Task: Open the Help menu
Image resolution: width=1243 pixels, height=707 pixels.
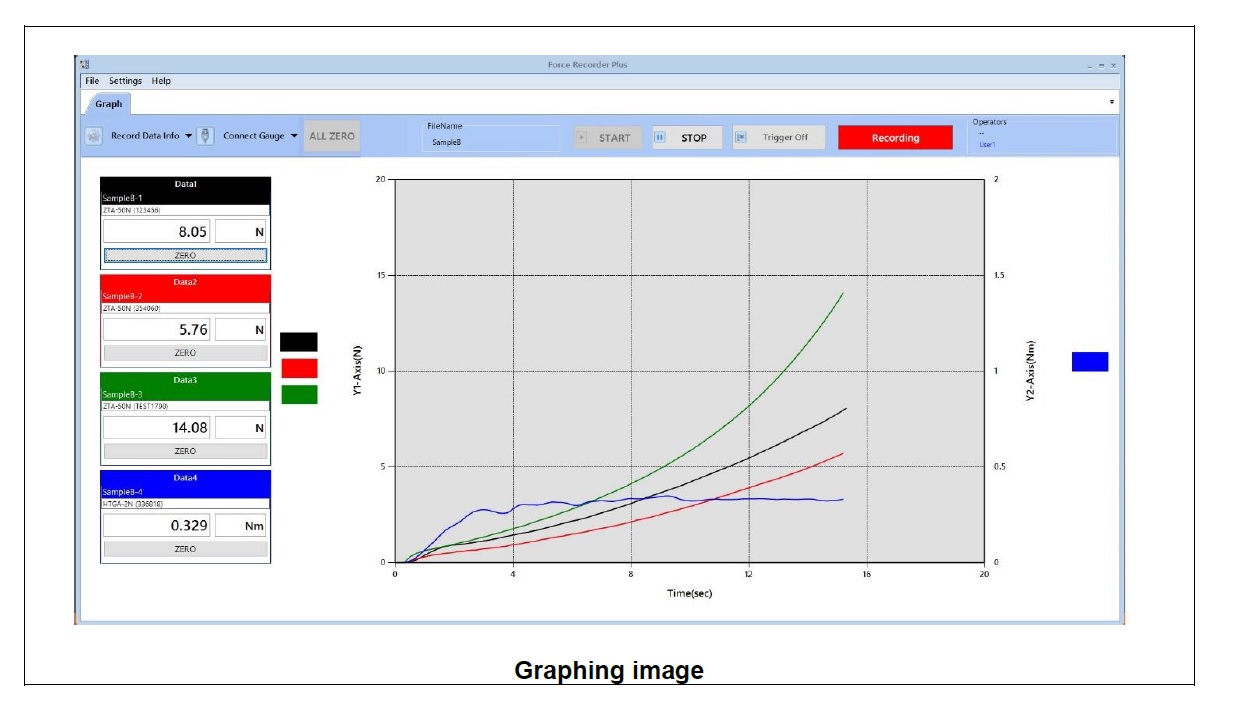Action: click(161, 81)
